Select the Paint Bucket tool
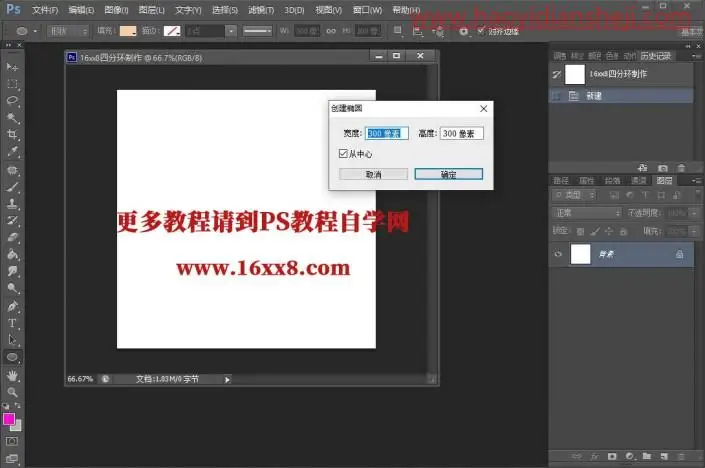 [x=12, y=254]
